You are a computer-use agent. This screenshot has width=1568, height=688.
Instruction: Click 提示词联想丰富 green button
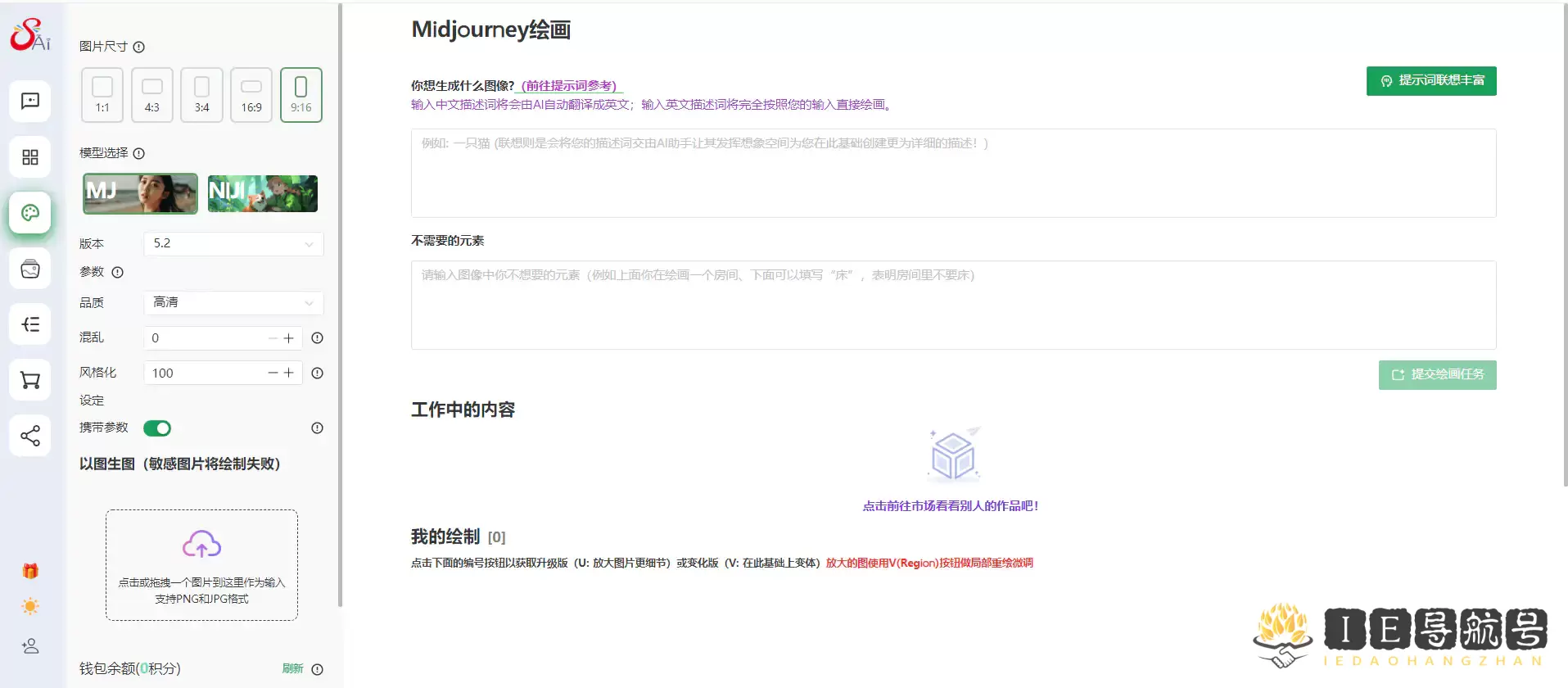click(1431, 81)
